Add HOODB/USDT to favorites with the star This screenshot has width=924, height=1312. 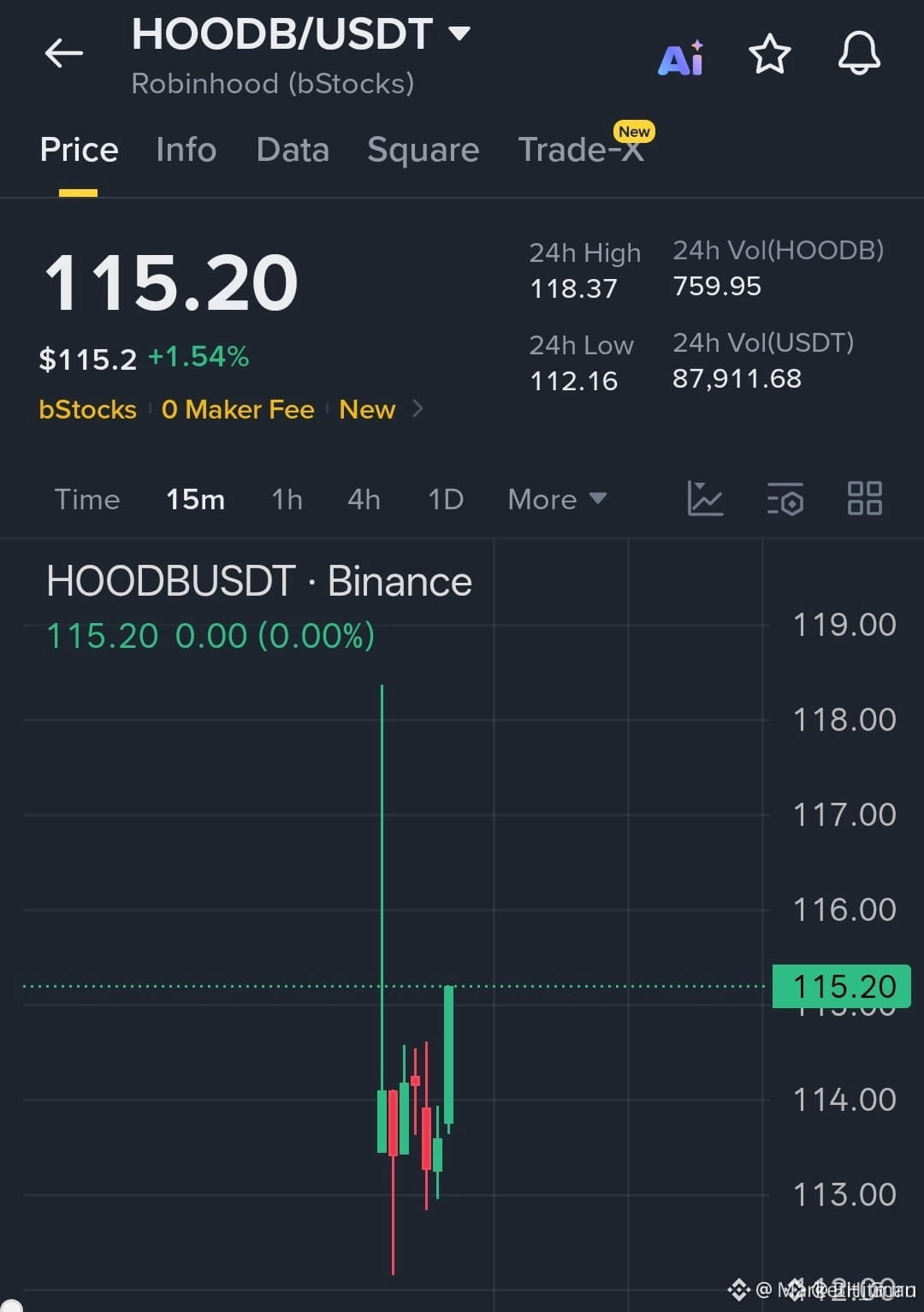click(770, 55)
